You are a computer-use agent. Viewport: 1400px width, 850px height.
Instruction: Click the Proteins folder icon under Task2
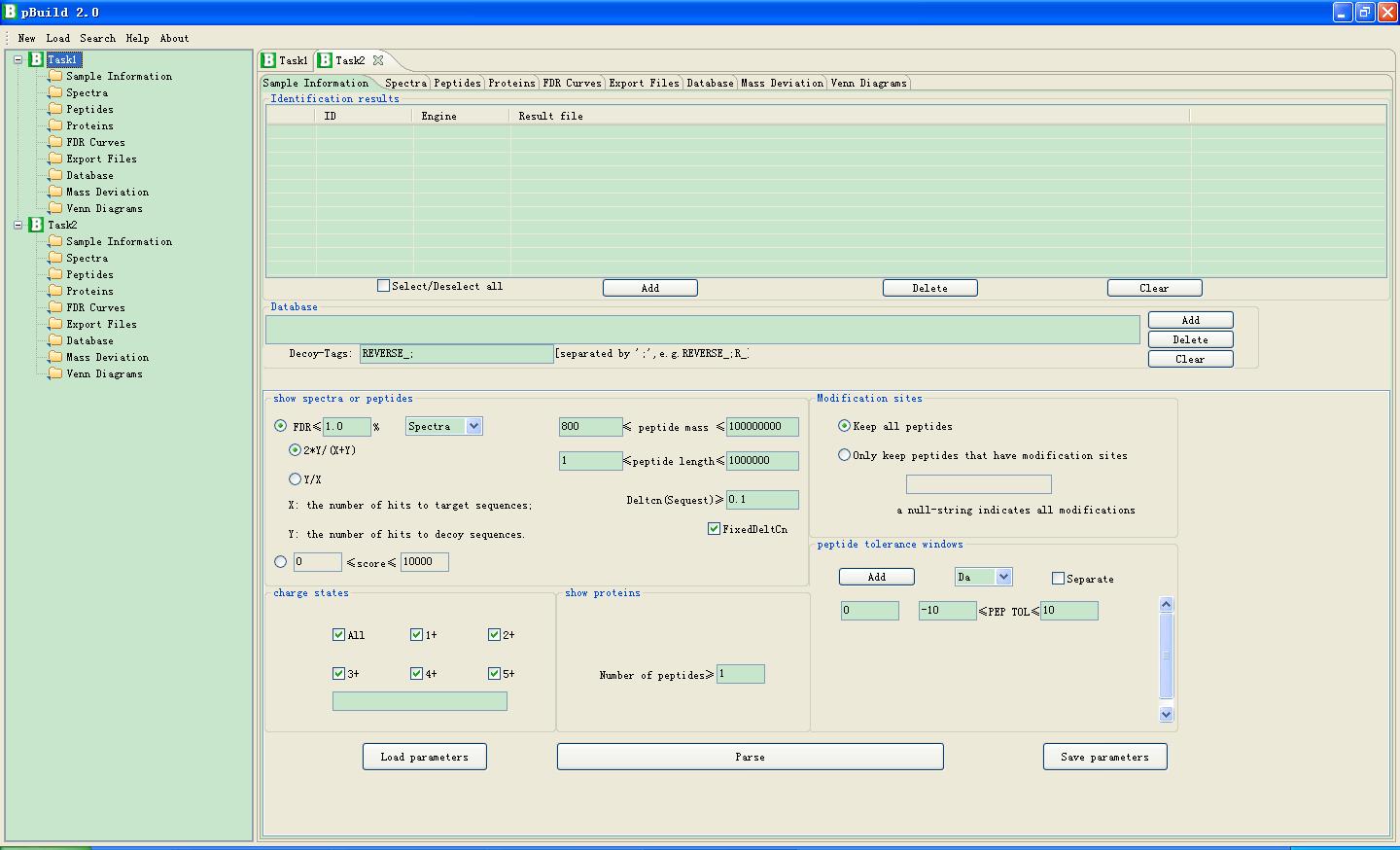tap(55, 291)
